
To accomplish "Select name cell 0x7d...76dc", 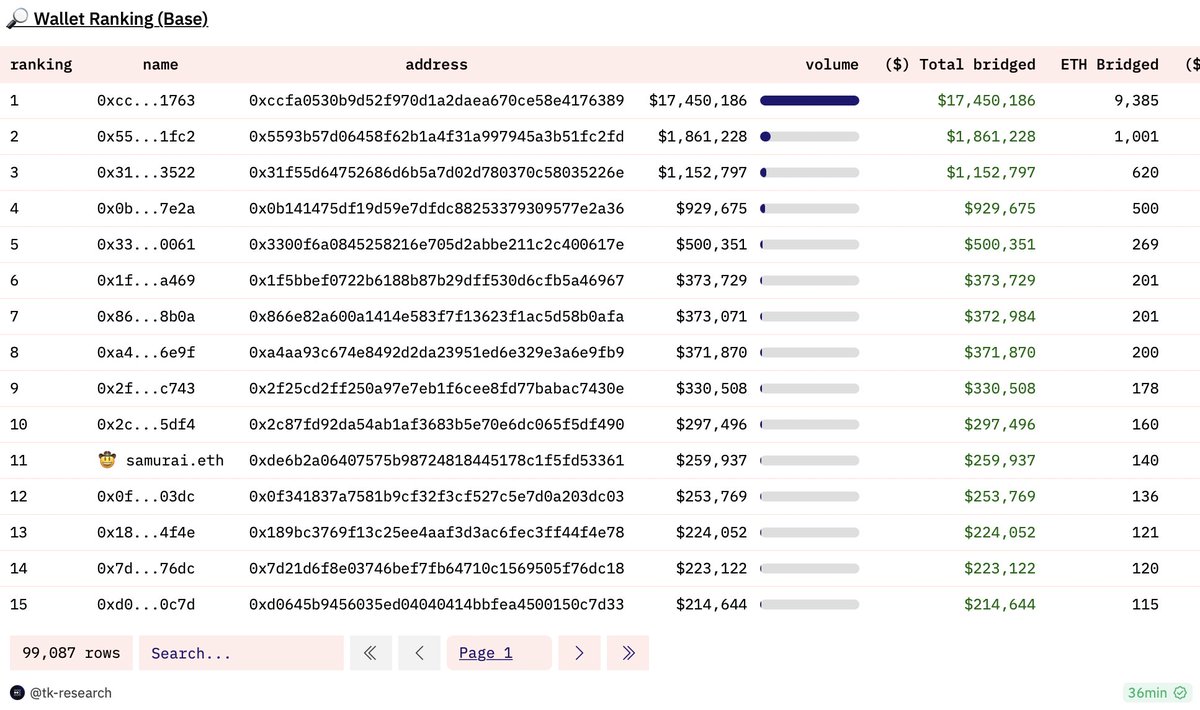I will 146,568.
